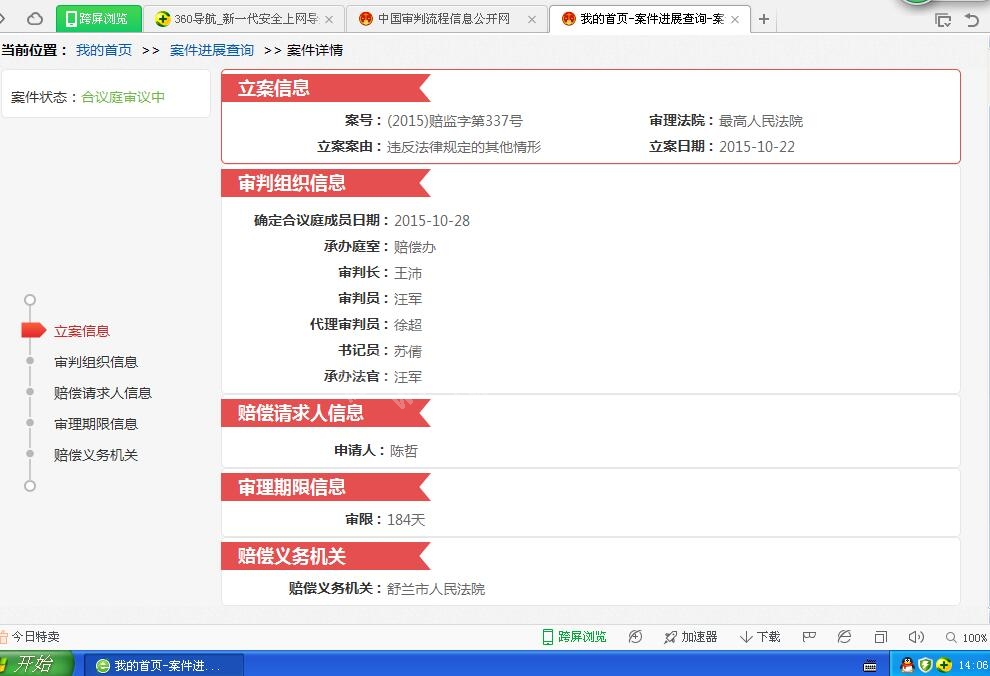Screen dimensions: 990x676
Task: Open the keyboard input method tray icon
Action: (870, 665)
